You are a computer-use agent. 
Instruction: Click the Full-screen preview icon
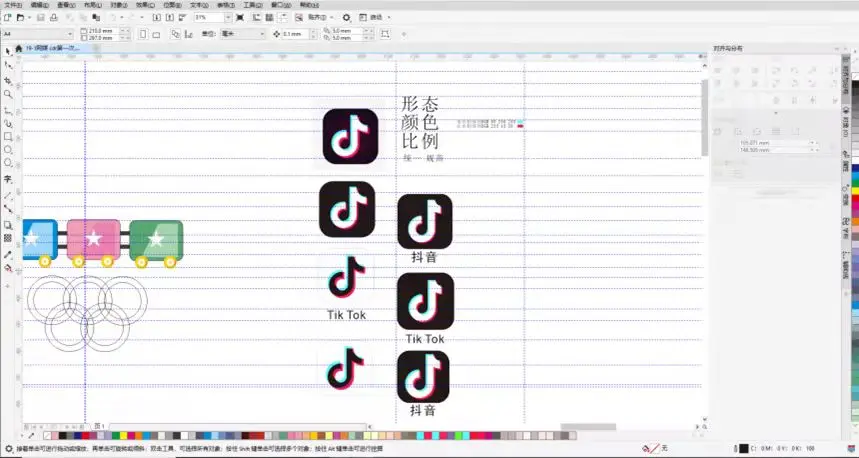[240, 18]
